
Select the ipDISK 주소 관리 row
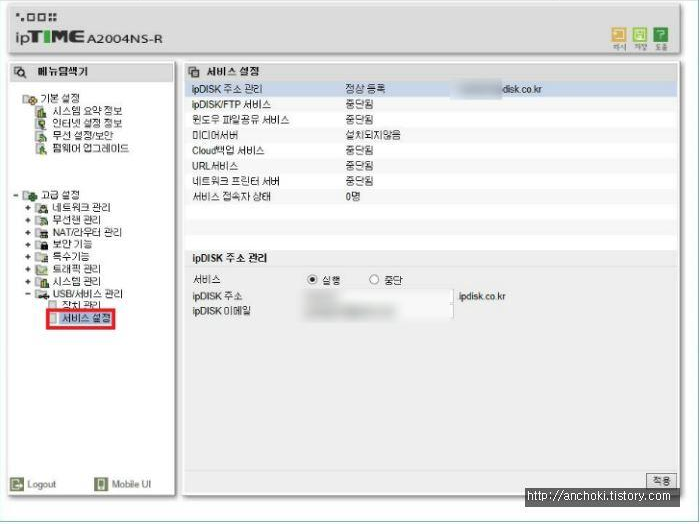pyautogui.click(x=431, y=89)
